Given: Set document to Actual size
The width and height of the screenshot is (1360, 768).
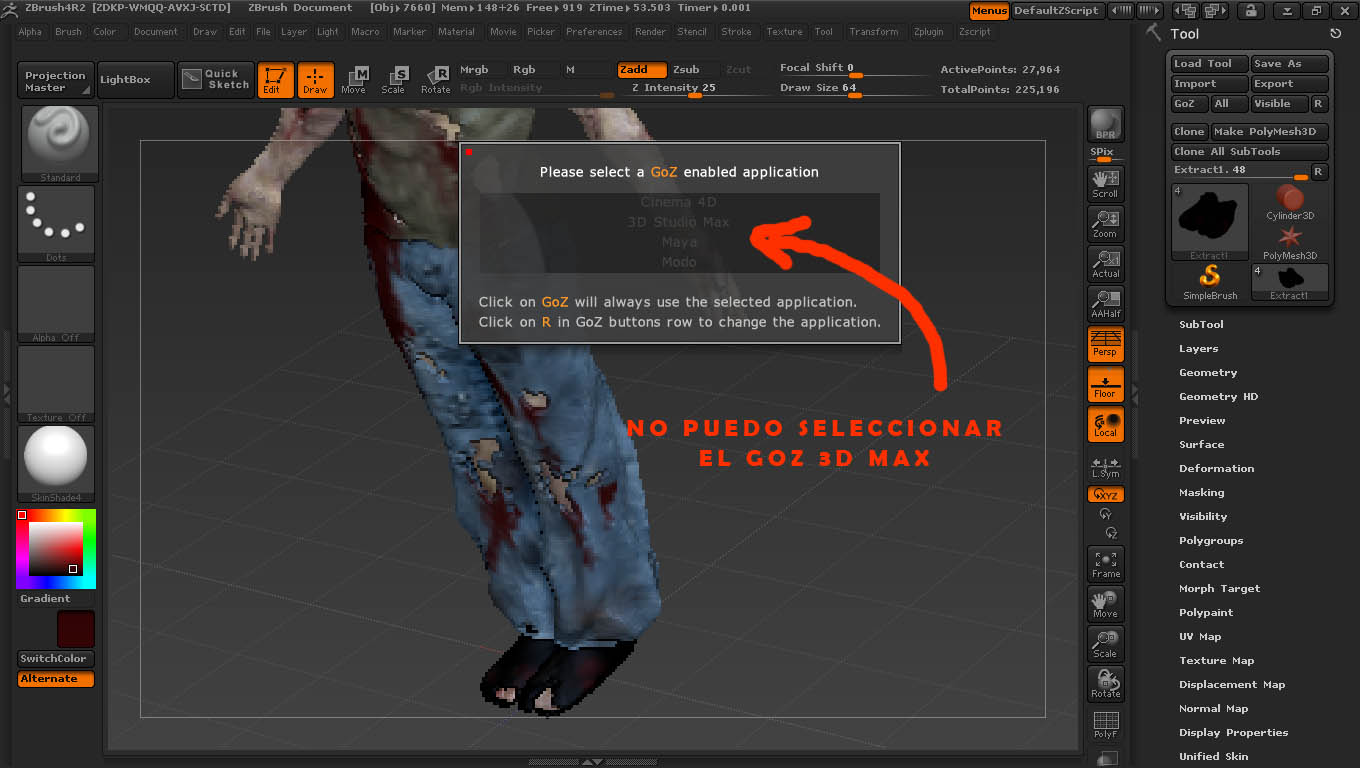Looking at the screenshot, I should coord(1105,264).
